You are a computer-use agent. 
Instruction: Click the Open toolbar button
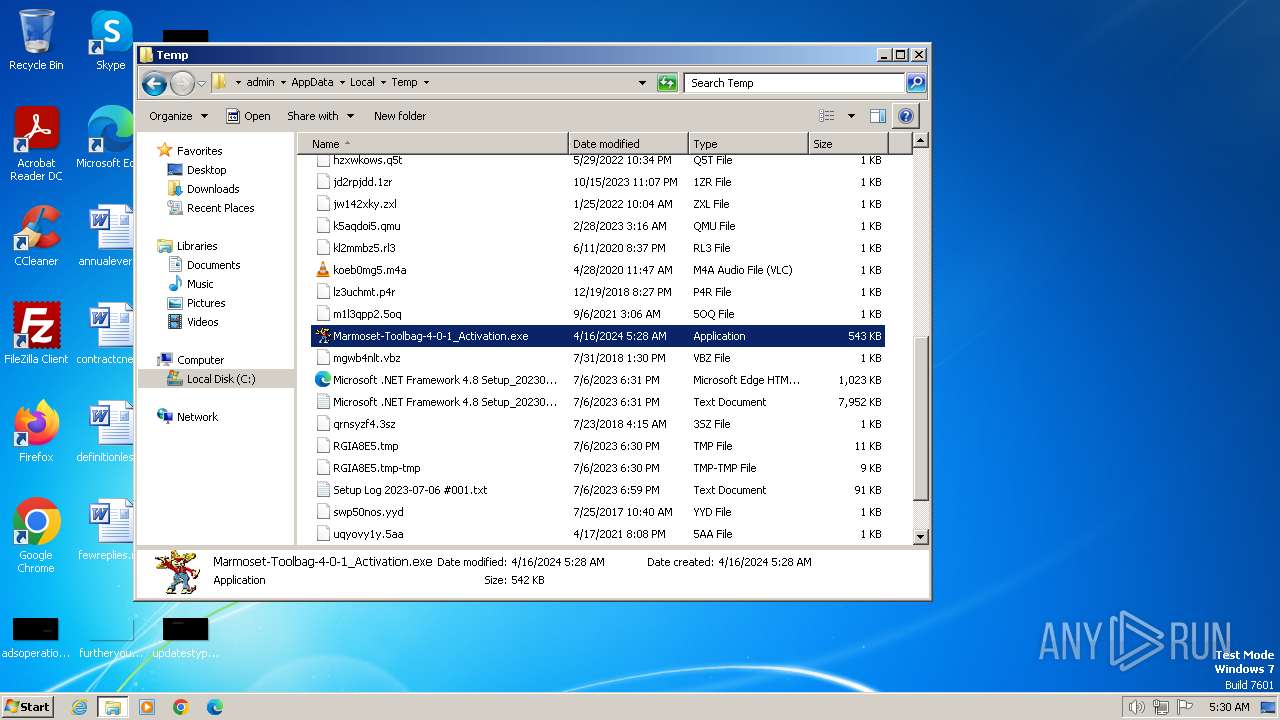[x=248, y=116]
